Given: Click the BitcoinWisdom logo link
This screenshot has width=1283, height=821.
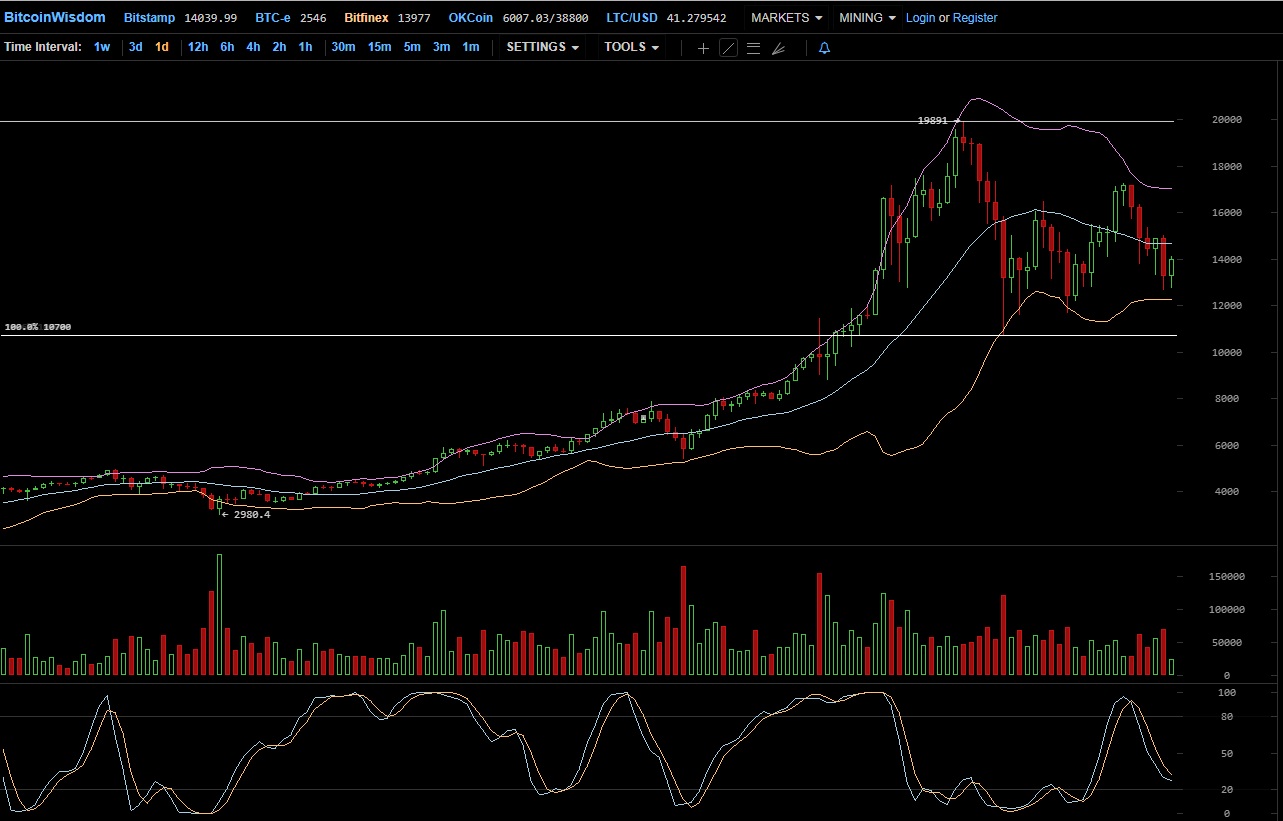Looking at the screenshot, I should (x=54, y=18).
